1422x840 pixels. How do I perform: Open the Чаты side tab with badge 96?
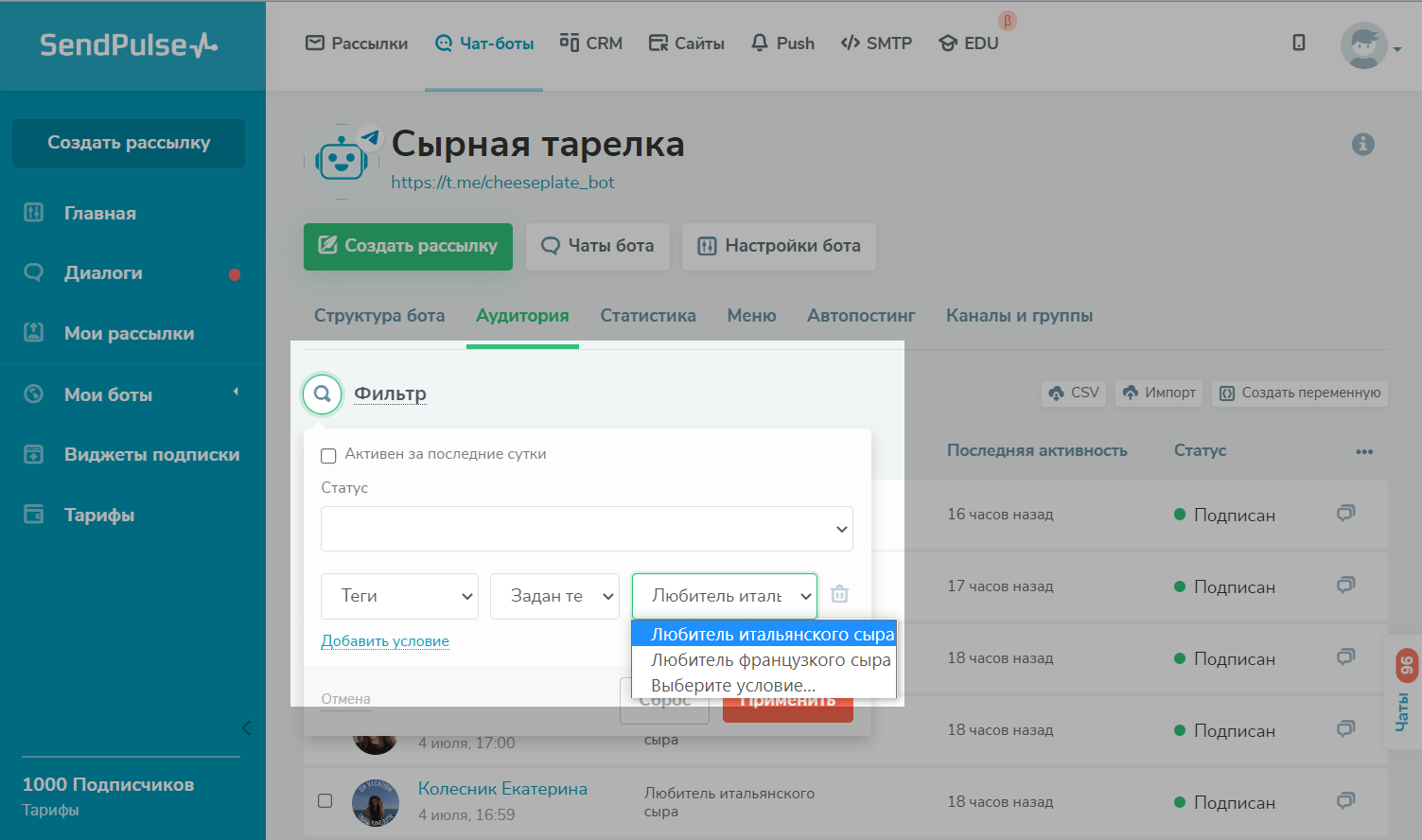1403,692
